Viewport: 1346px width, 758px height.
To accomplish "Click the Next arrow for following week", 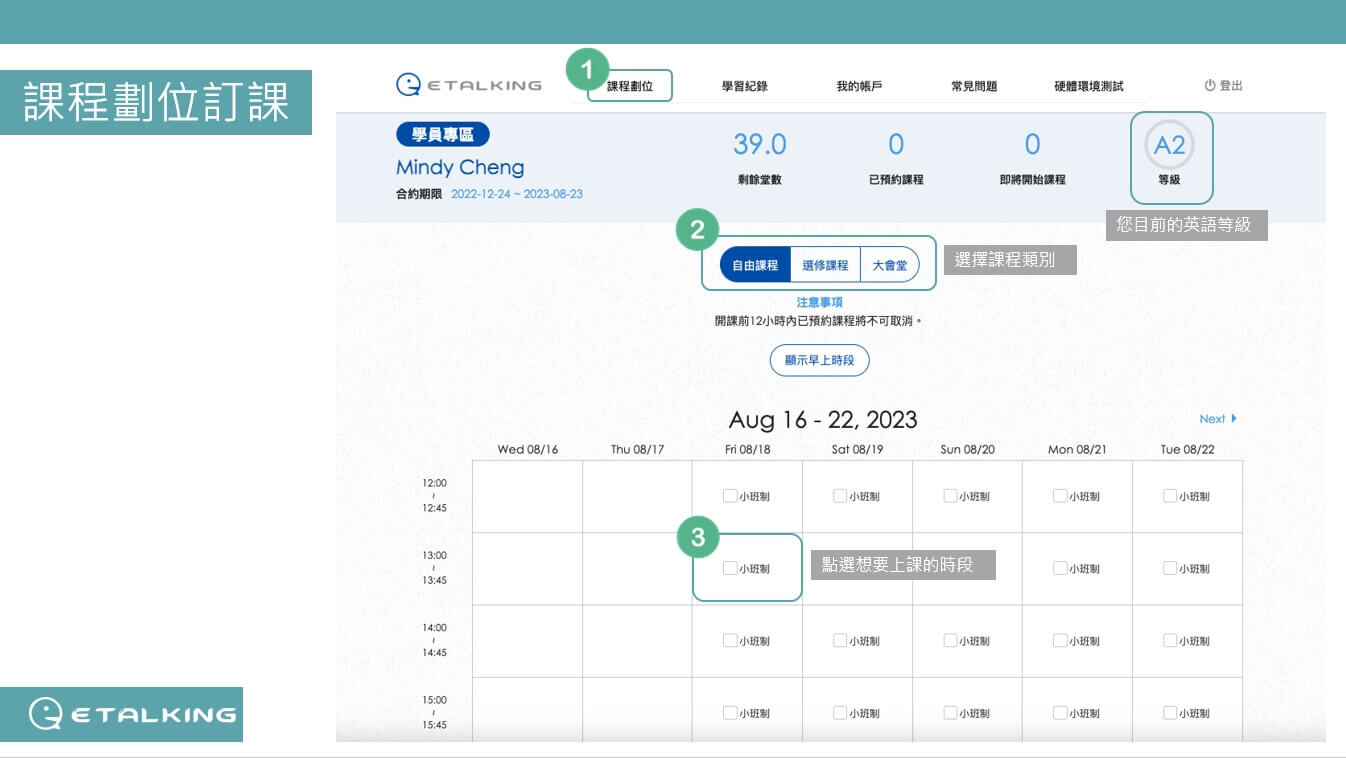I will 1218,419.
